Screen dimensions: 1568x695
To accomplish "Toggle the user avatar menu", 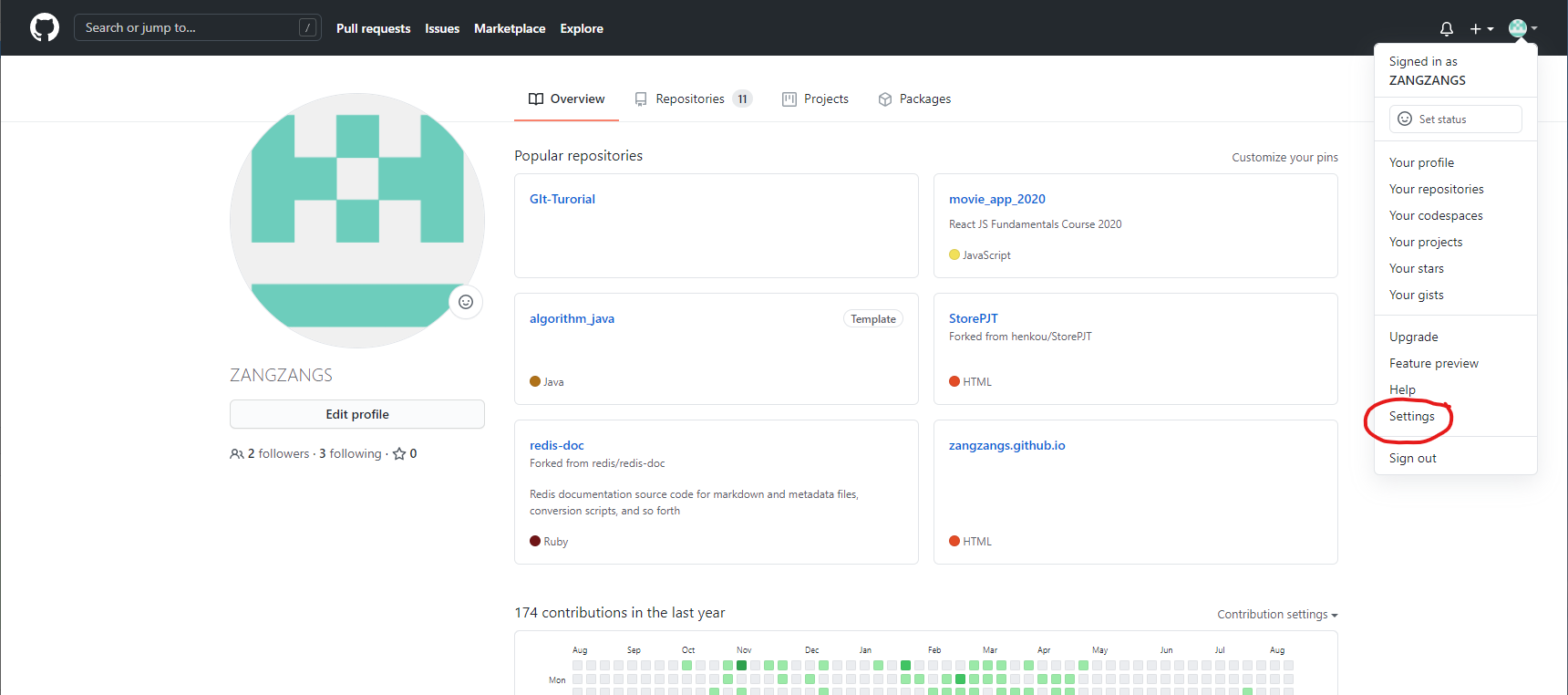I will 1522,28.
